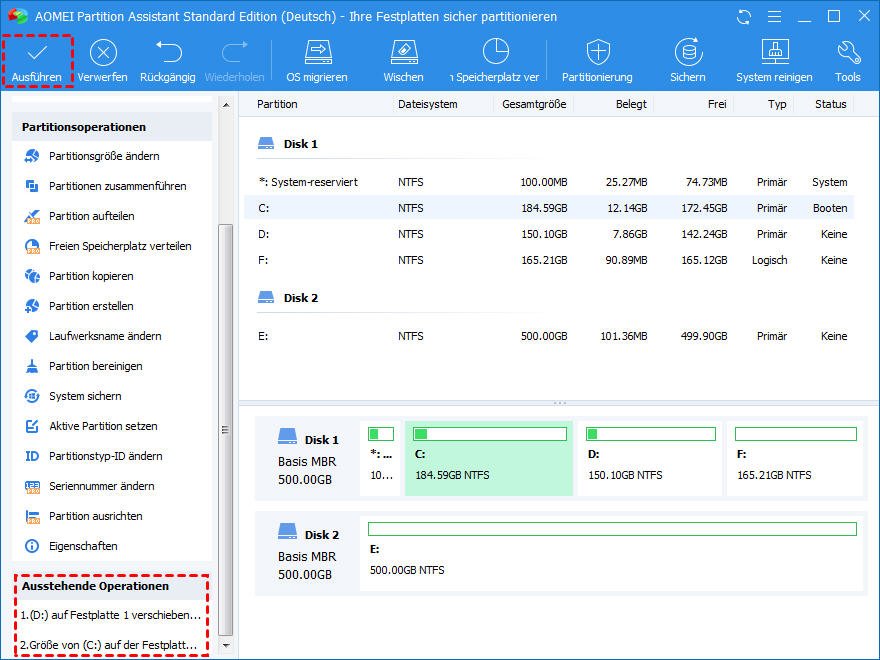Select Partitionen zusammenführen operation
This screenshot has width=880, height=660.
117,186
